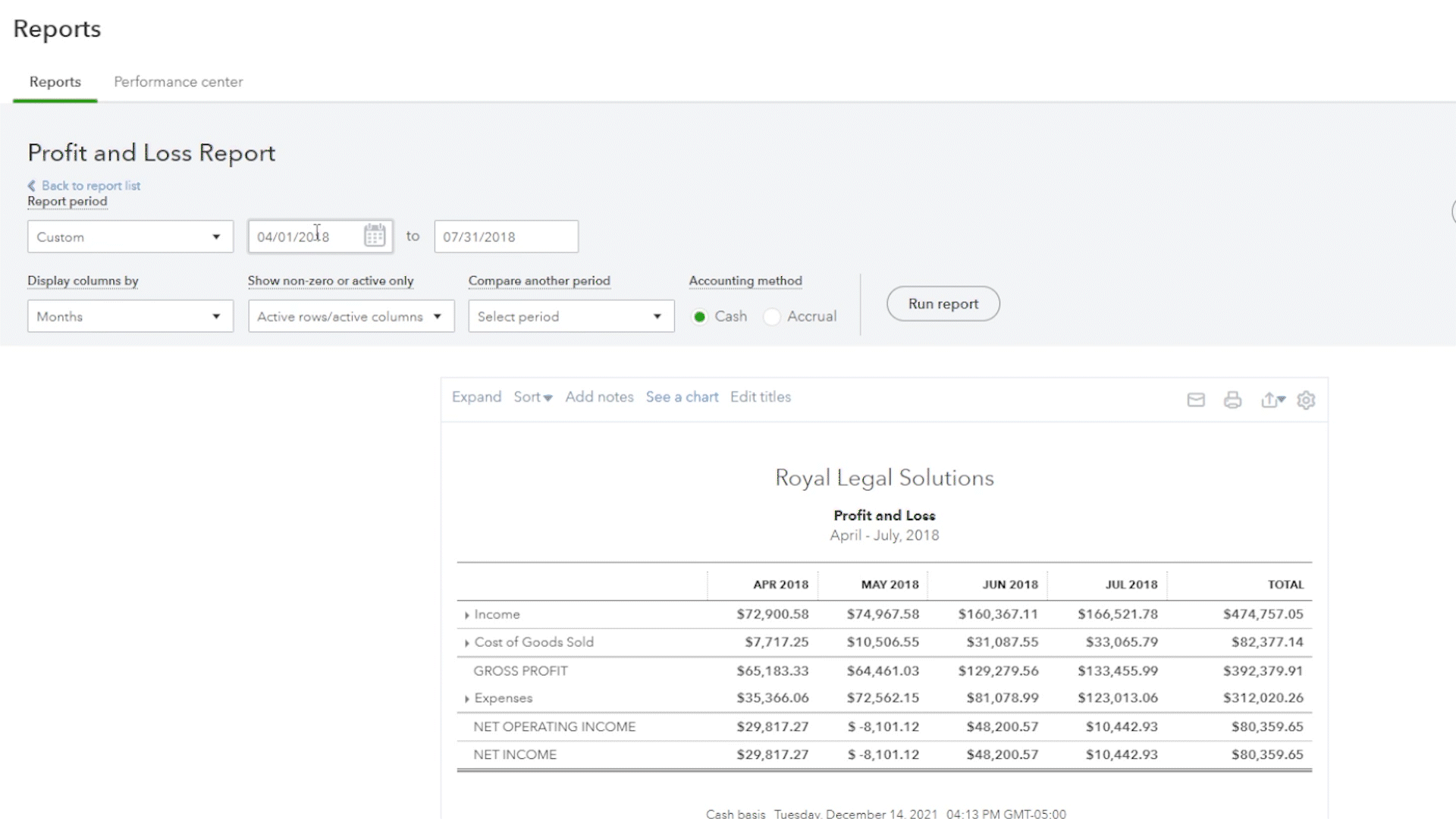Click Income total $474,757.05

[1263, 614]
